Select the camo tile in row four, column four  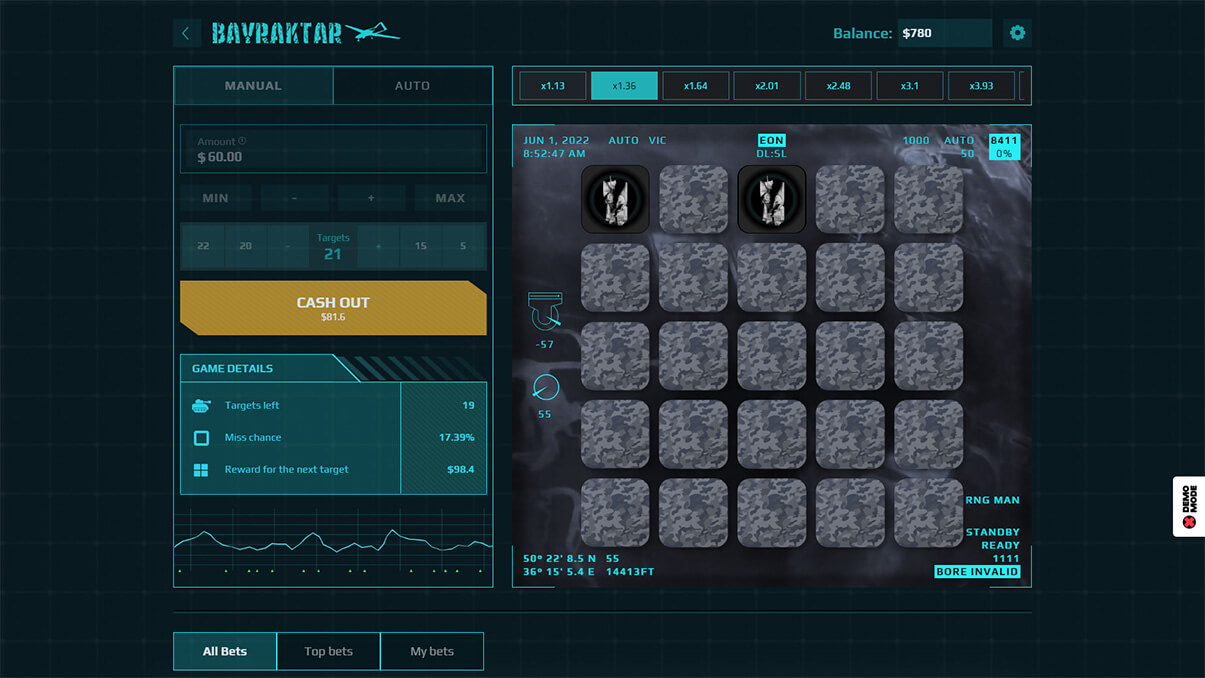coord(850,435)
